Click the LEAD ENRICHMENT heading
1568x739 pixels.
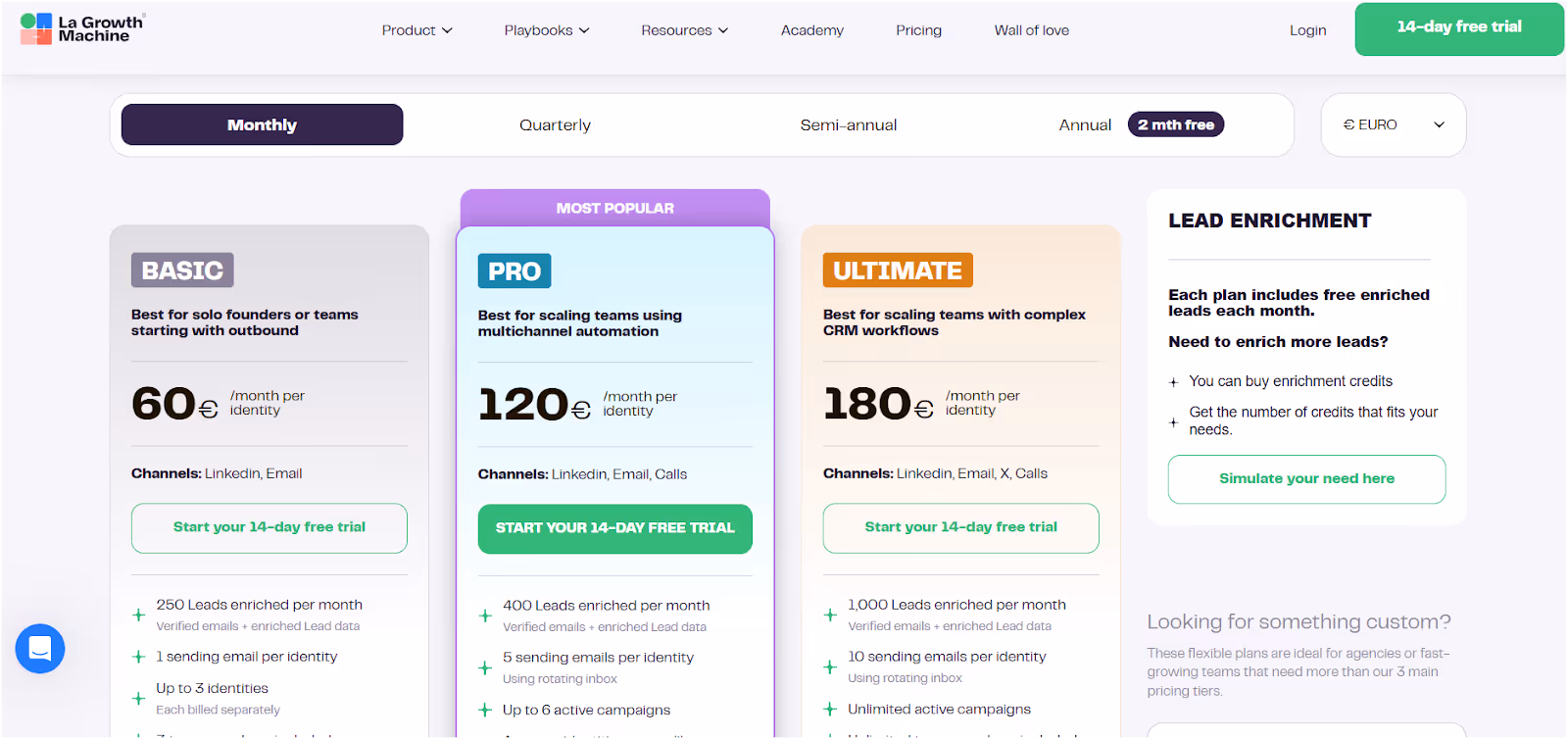pyautogui.click(x=1269, y=221)
